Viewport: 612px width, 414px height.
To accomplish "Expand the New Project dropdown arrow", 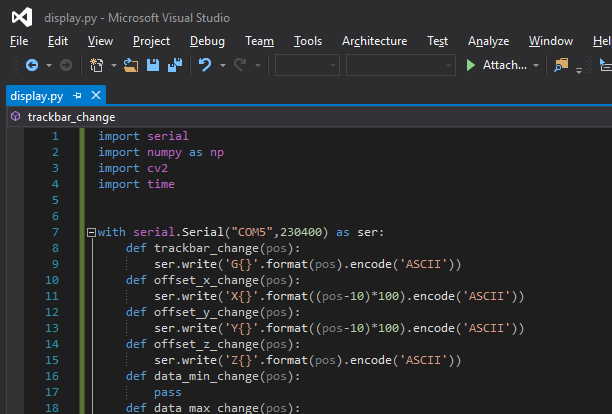I will (114, 66).
